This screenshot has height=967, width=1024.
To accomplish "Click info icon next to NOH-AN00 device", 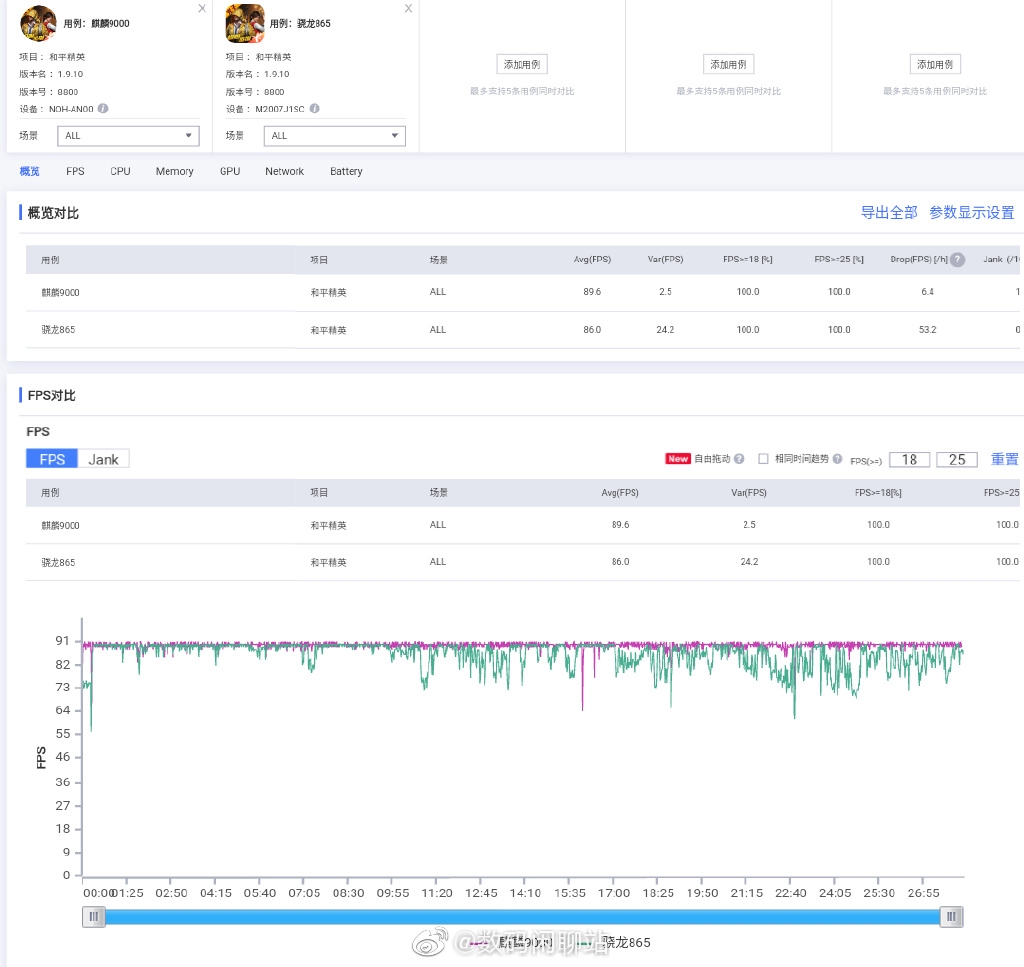I will coord(103,109).
